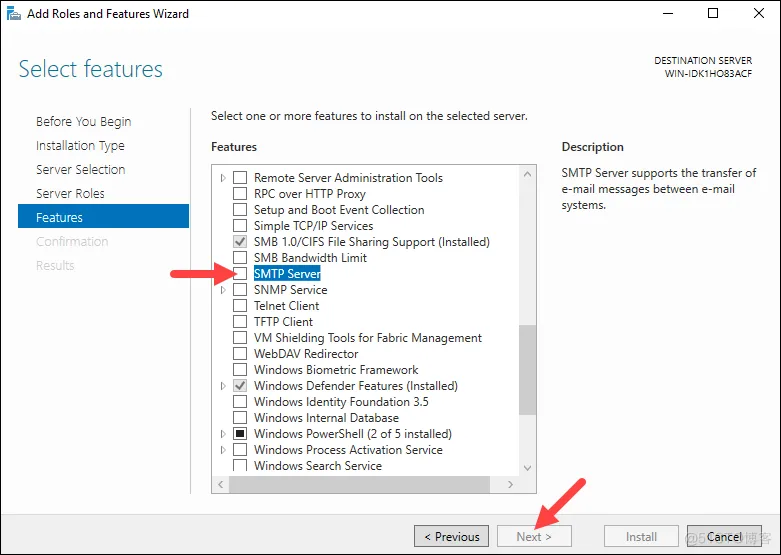Open the Before You Begin page
Image resolution: width=781 pixels, height=555 pixels.
tap(83, 121)
